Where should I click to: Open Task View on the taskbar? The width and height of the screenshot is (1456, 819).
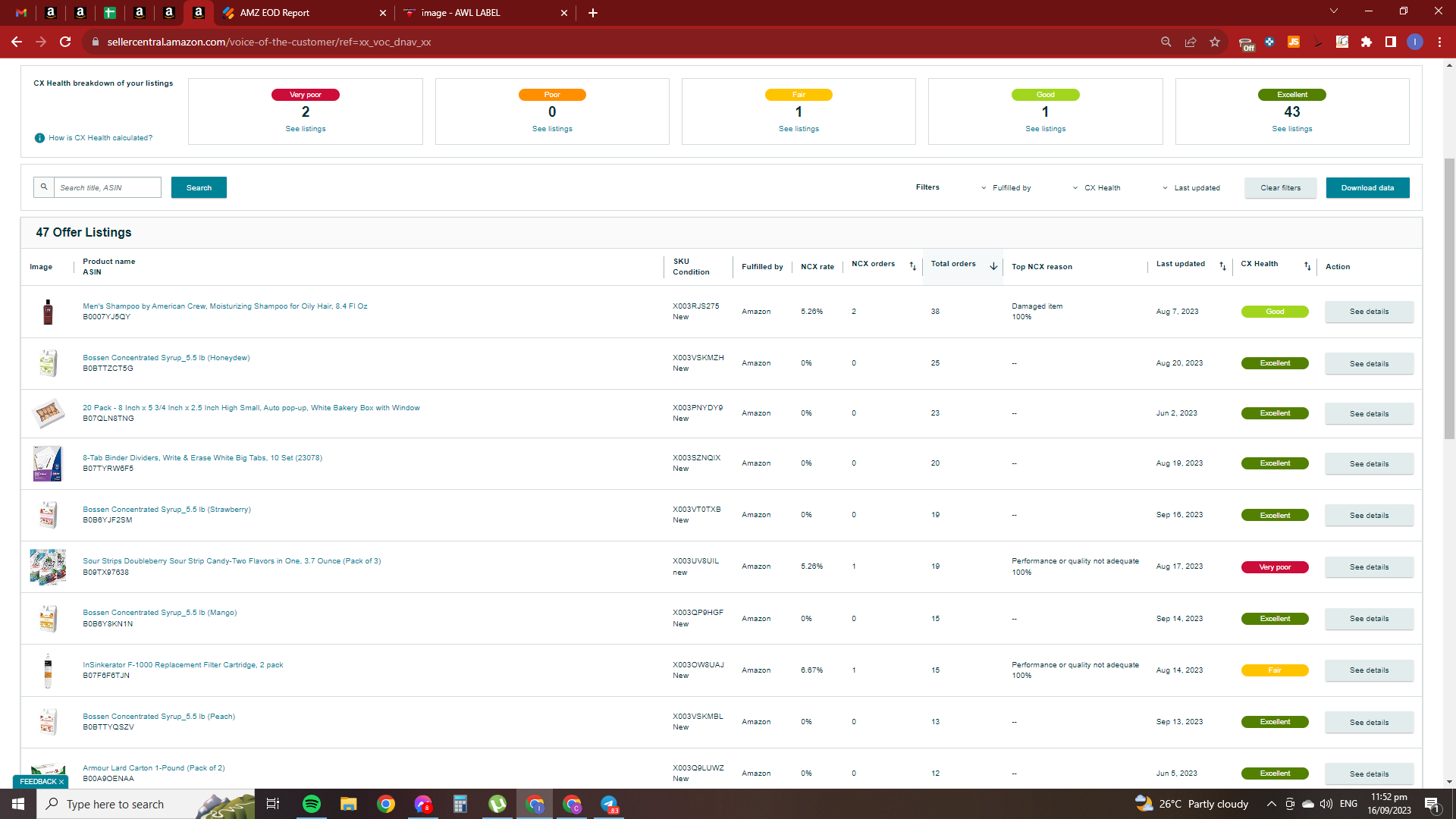[x=273, y=804]
